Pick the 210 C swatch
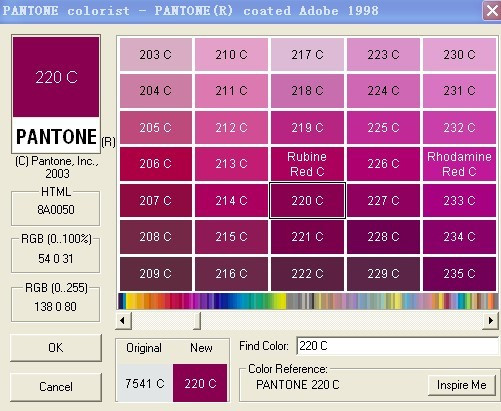 coord(231,54)
